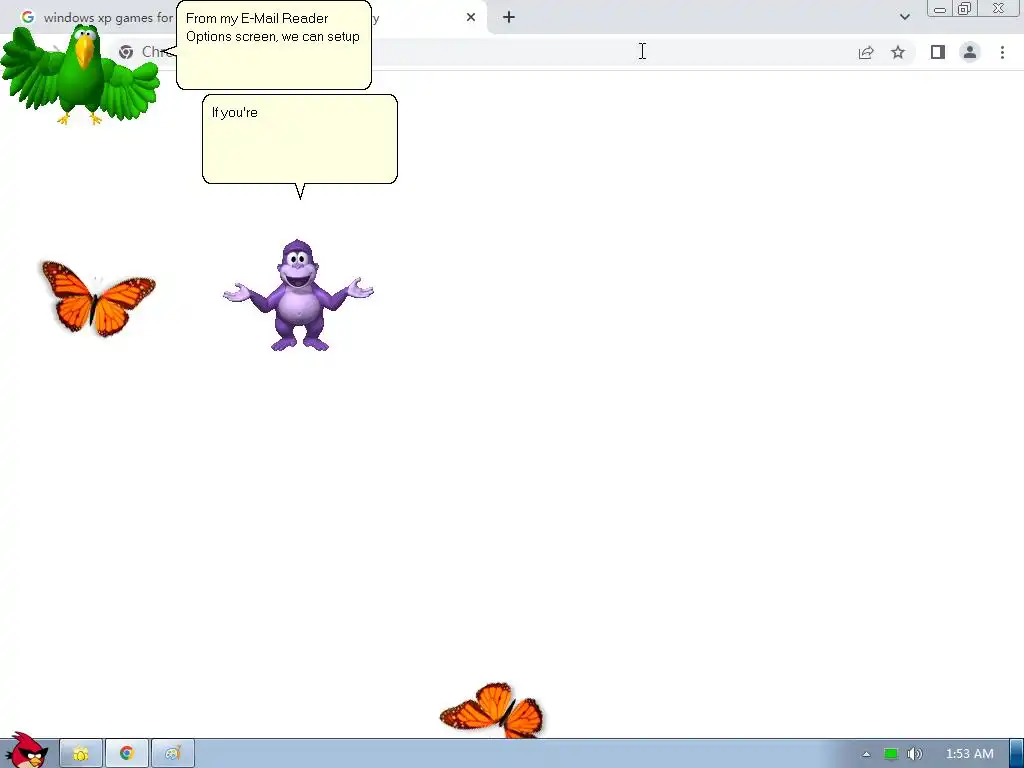Switch to Chrome in the taskbar
Image resolution: width=1024 pixels, height=768 pixels.
click(x=127, y=754)
